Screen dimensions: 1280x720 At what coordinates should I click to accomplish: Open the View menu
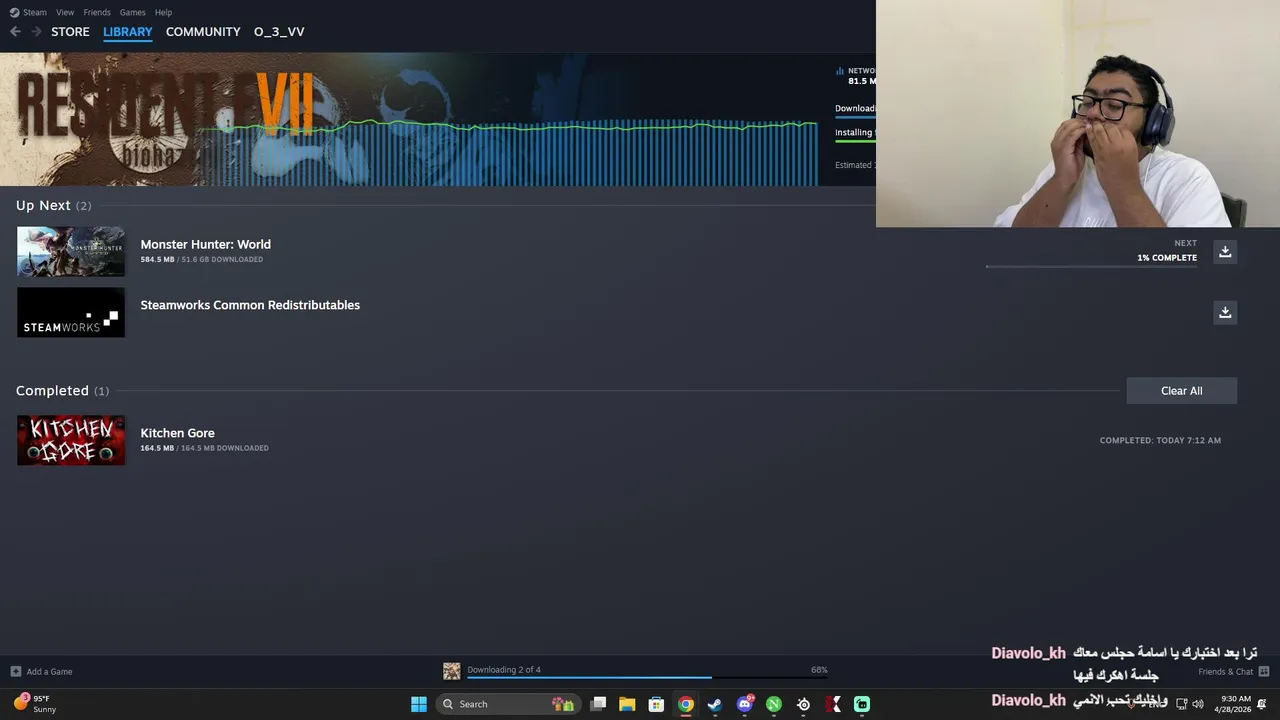point(65,12)
